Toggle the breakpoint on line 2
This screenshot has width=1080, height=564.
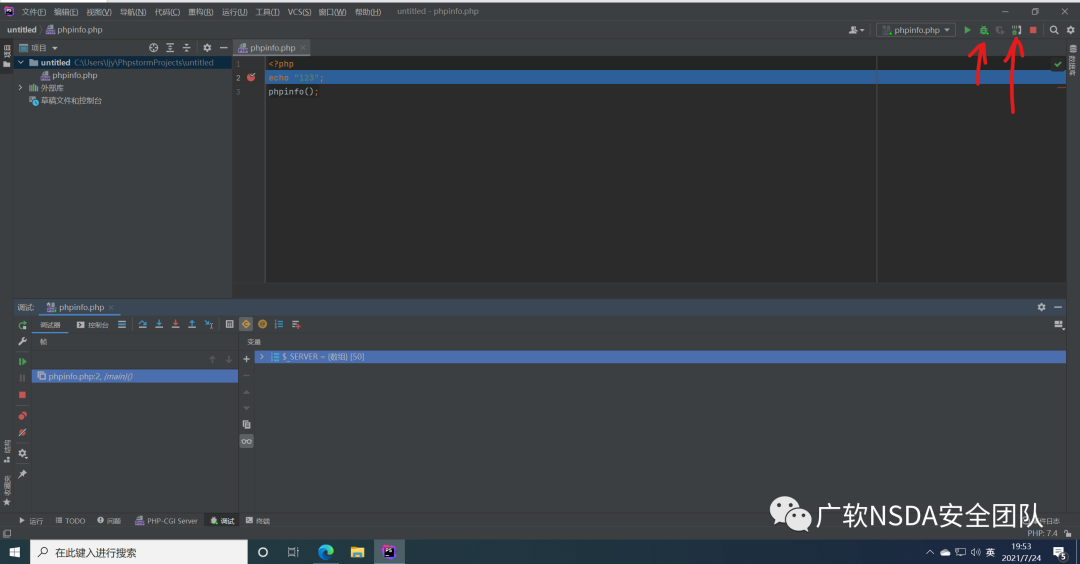(251, 78)
